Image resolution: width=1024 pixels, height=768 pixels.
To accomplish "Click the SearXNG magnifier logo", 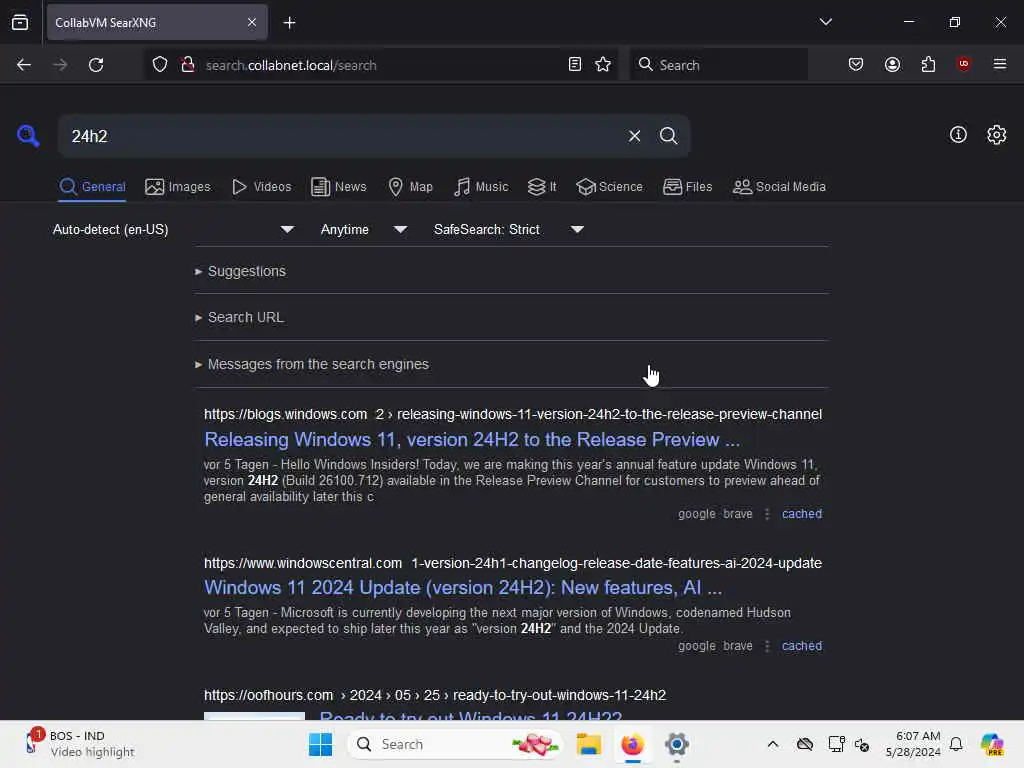I will 28,136.
